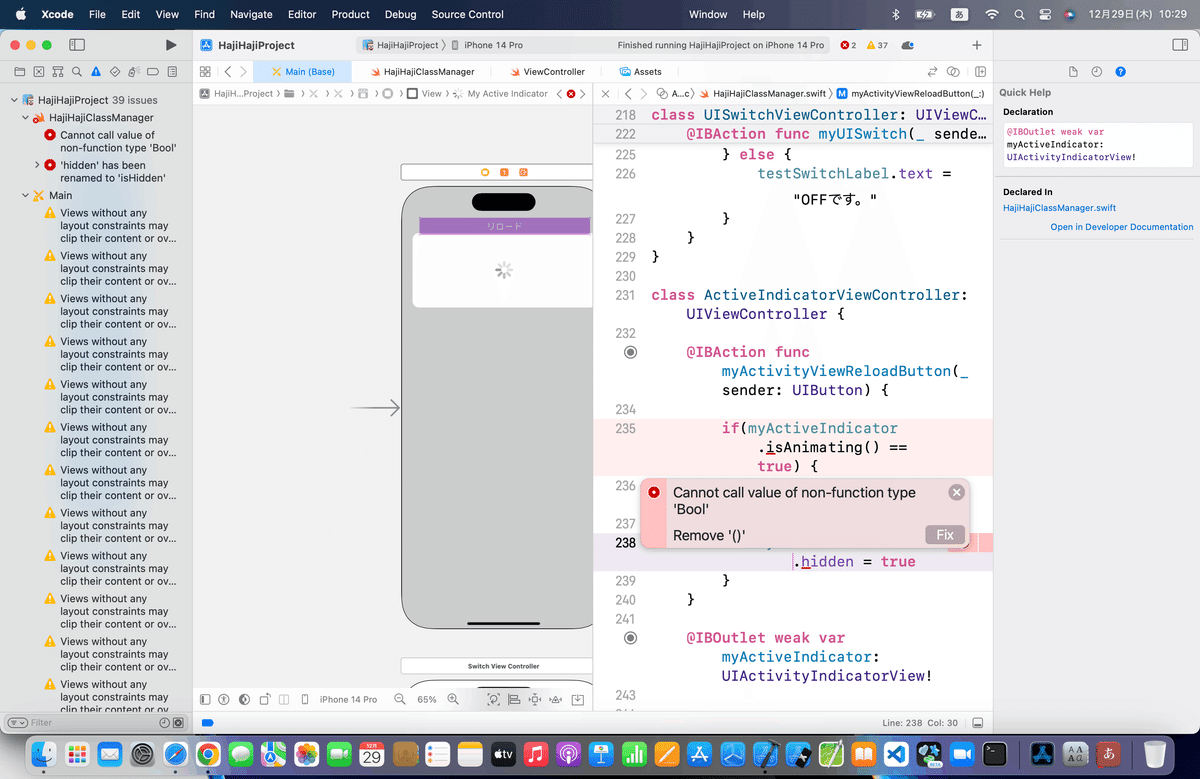Switch to the HajiHajiClassManager tab

422,72
